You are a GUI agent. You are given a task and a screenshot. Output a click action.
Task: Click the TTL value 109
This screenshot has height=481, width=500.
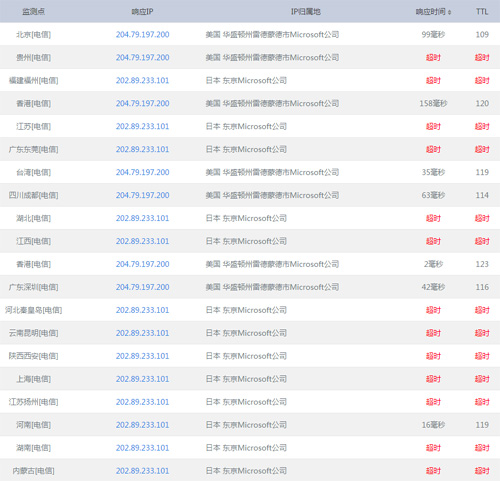coord(482,34)
